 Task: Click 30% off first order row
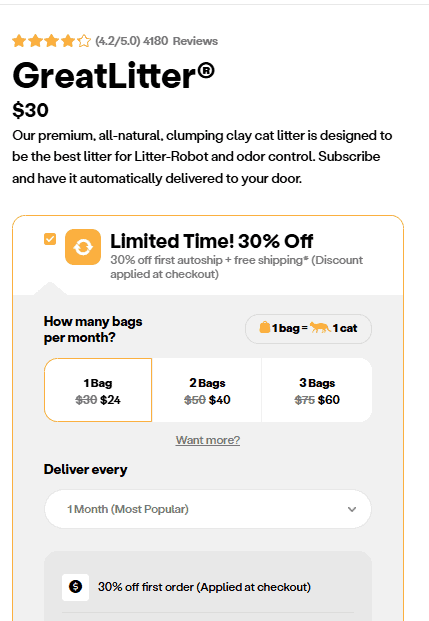point(208,587)
